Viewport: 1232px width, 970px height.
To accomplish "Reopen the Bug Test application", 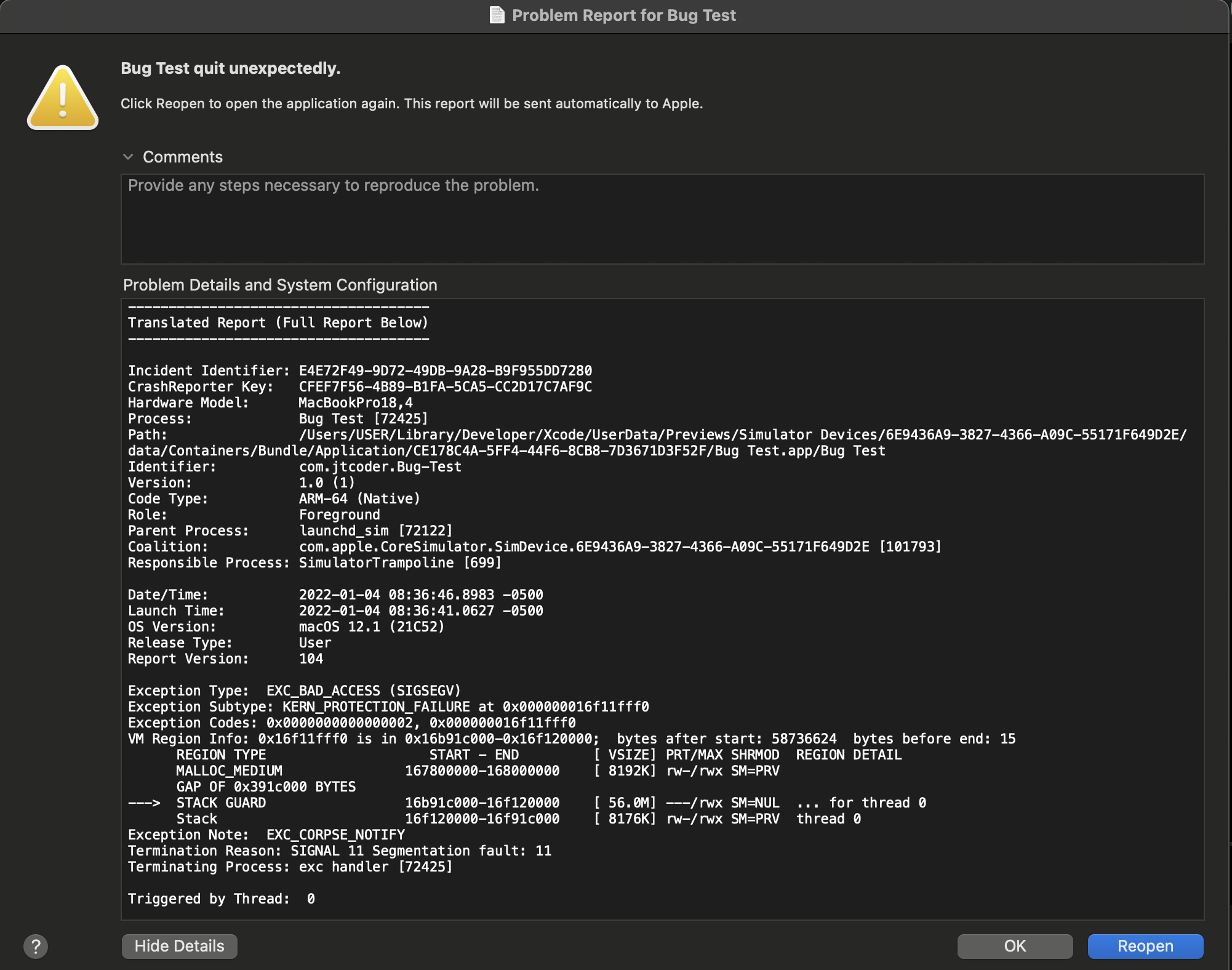I will [x=1145, y=946].
